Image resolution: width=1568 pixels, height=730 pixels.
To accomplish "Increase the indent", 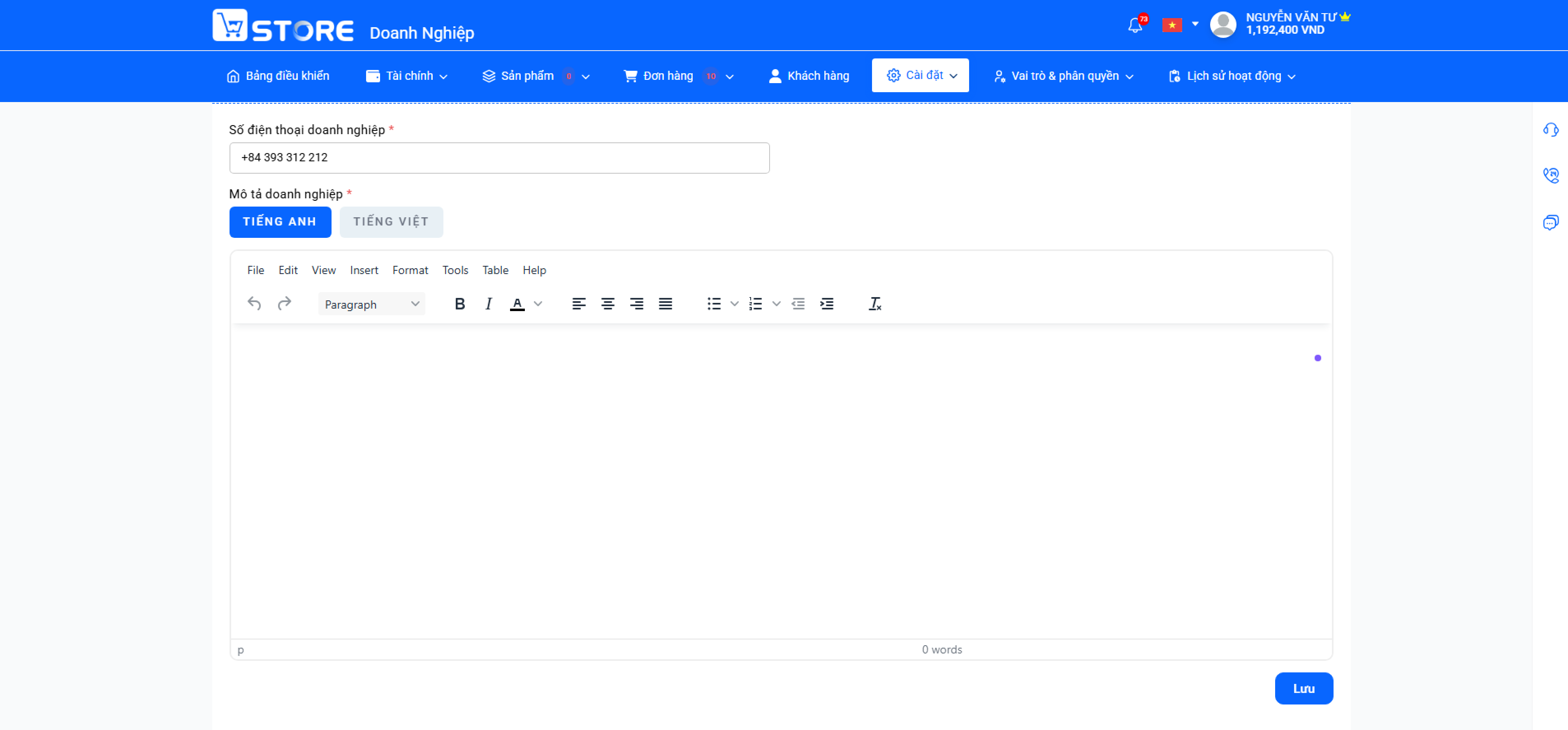I will tap(827, 303).
